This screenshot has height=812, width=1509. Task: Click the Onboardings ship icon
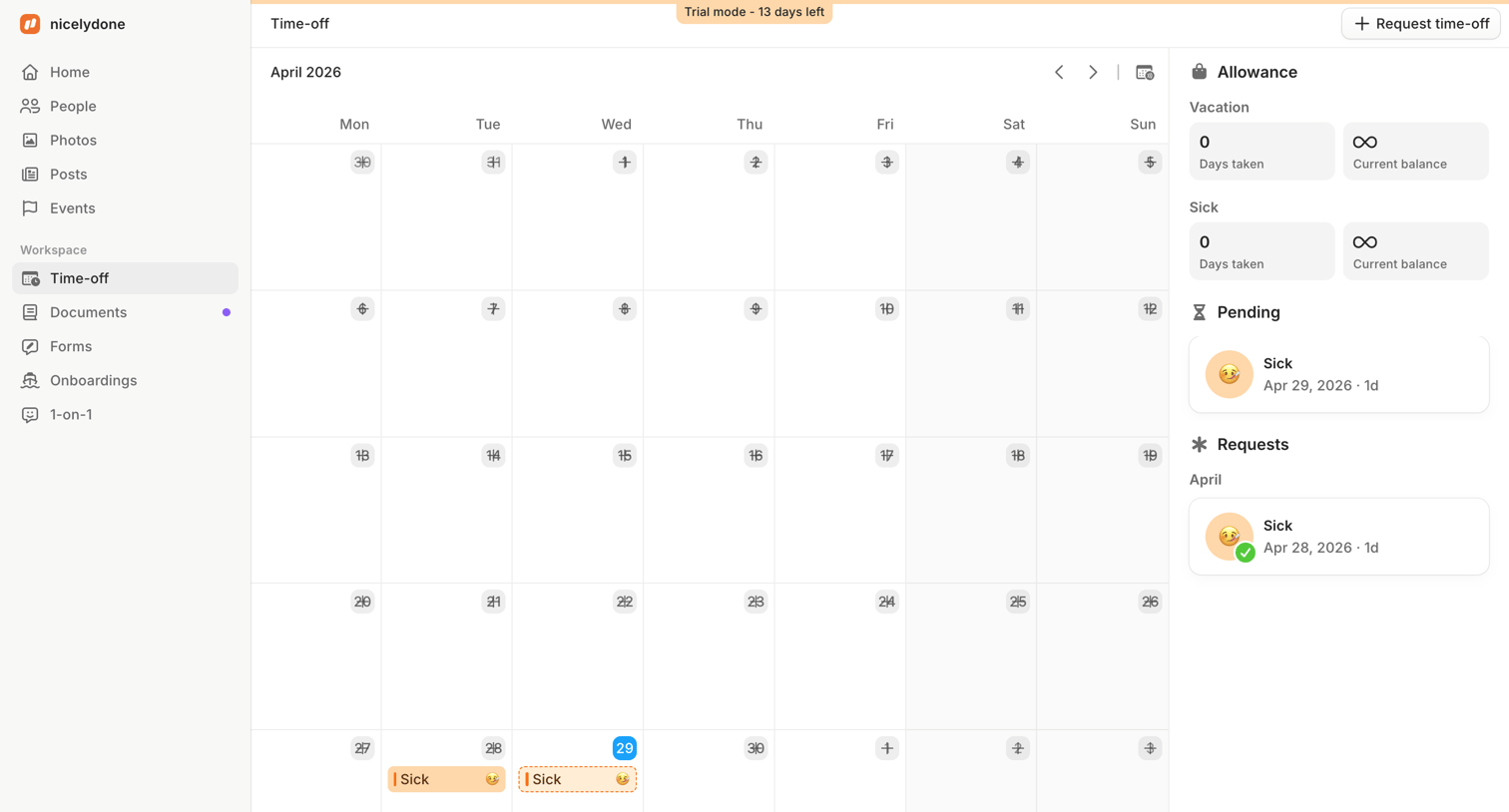tap(30, 380)
